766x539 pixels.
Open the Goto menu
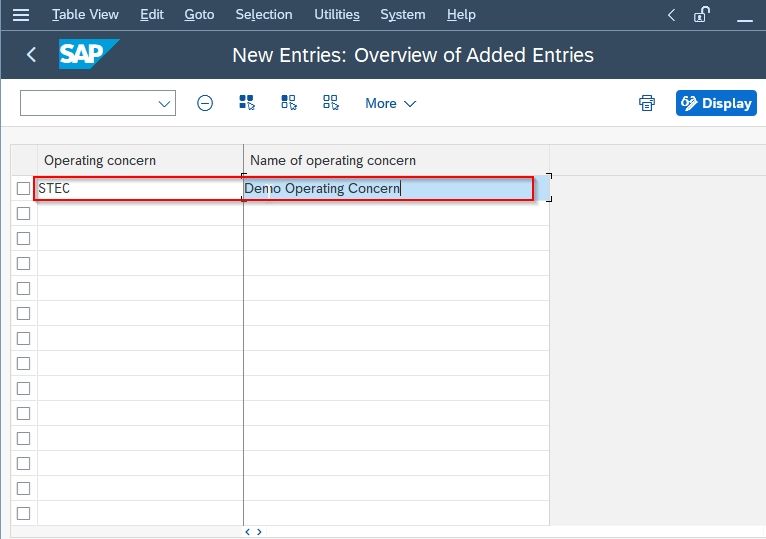click(199, 15)
